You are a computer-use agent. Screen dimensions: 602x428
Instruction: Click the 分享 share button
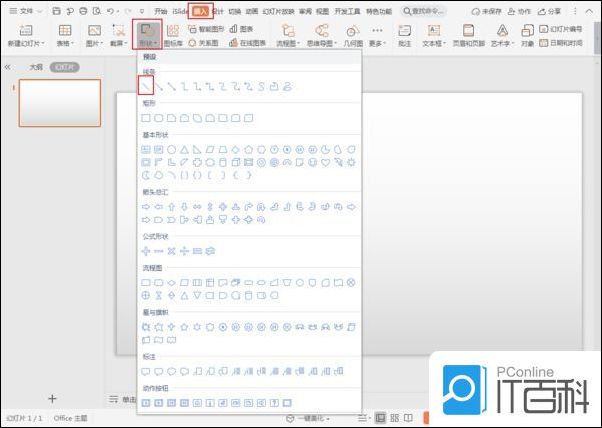point(549,12)
